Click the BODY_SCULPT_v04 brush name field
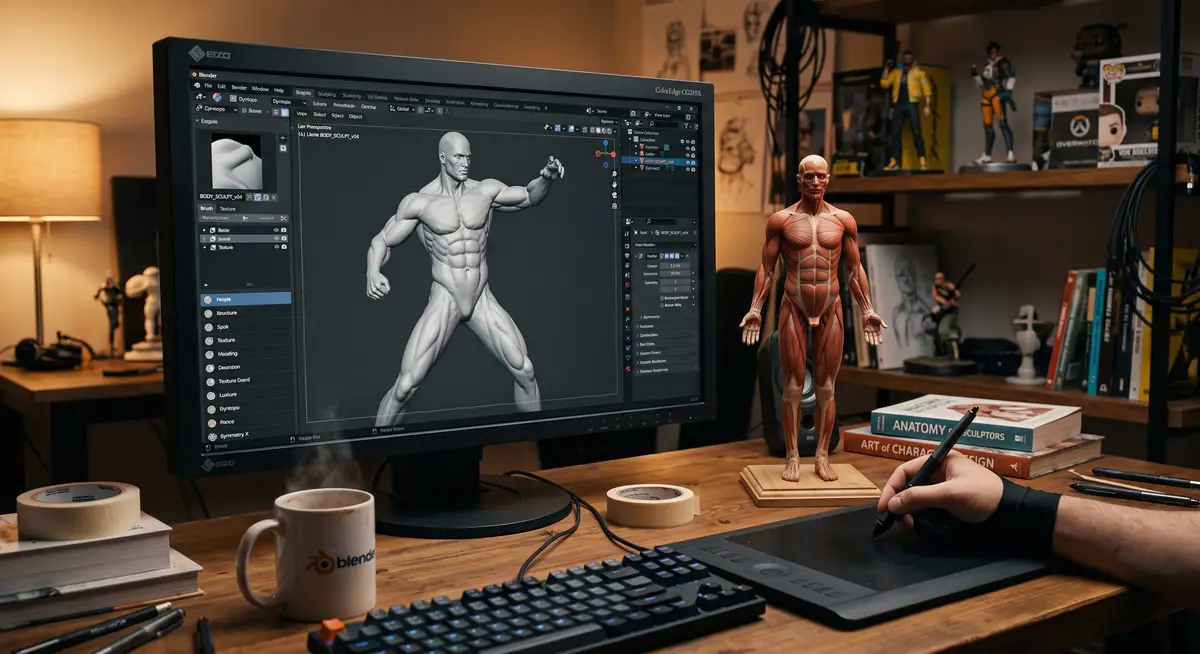 tap(221, 197)
